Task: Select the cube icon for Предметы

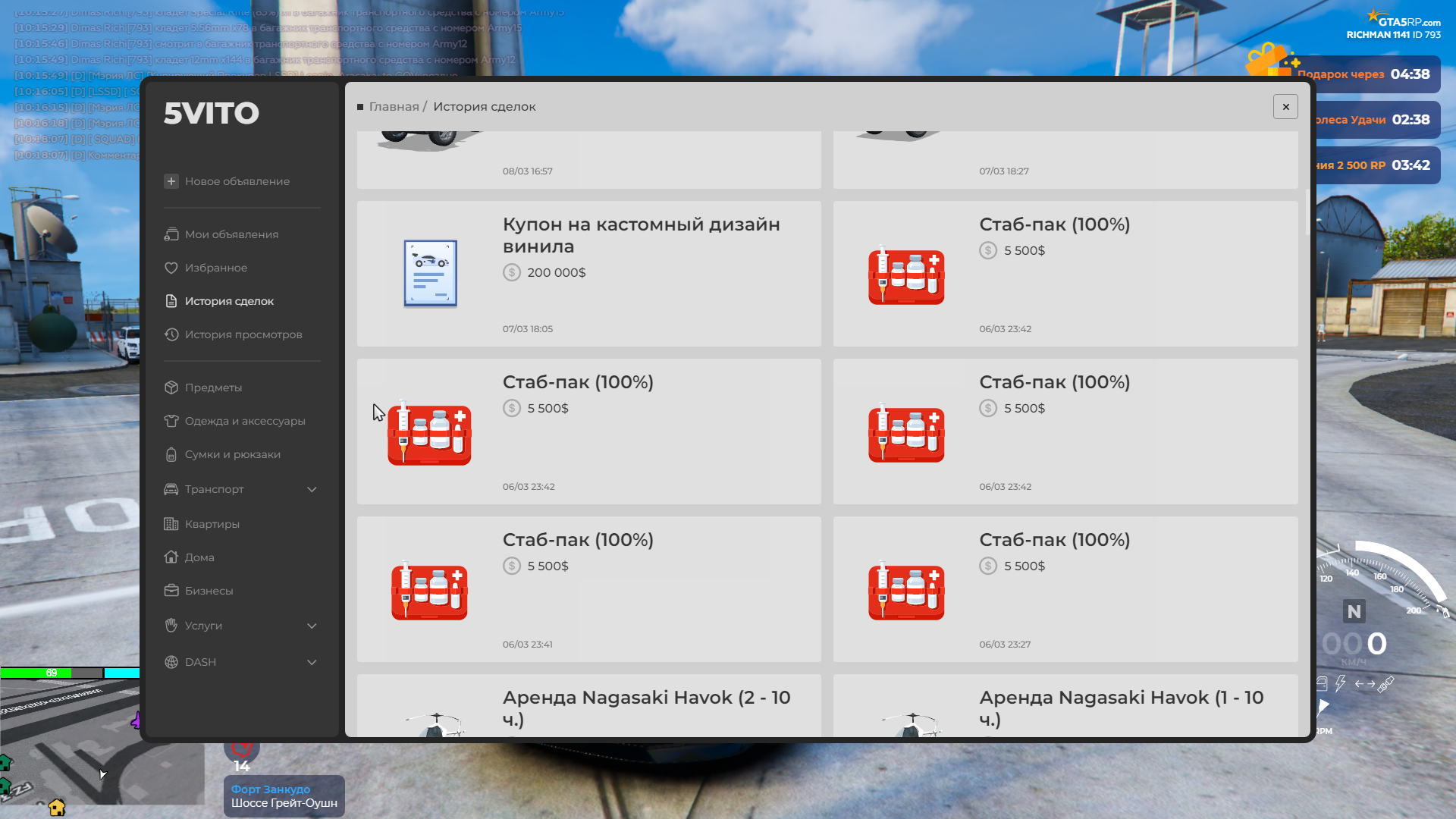Action: (171, 388)
